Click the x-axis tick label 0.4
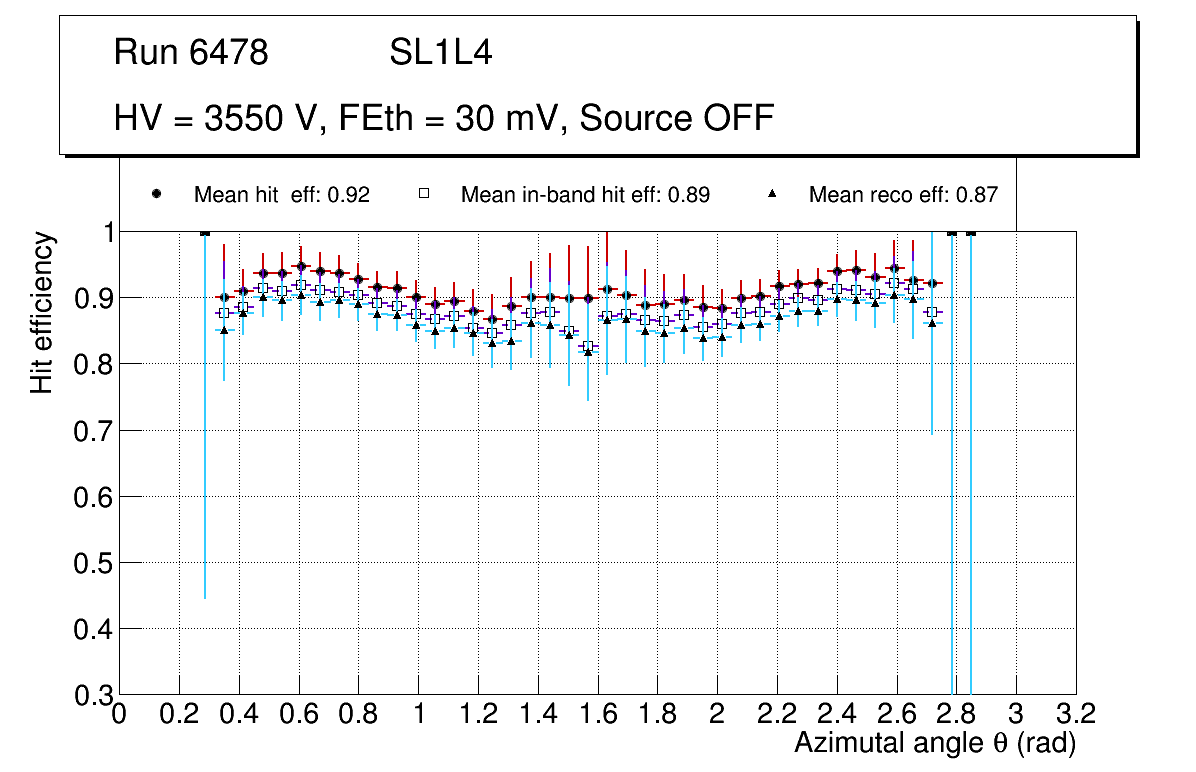Image resolution: width=1196 pixels, height=772 pixels. tap(238, 714)
